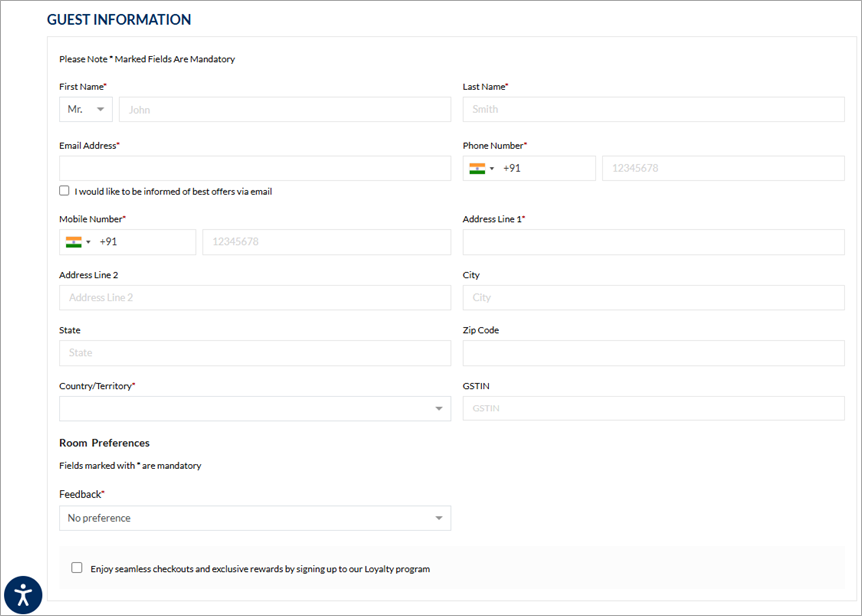The width and height of the screenshot is (862, 616).
Task: Click the 'Feedback' label
Action: coord(81,494)
